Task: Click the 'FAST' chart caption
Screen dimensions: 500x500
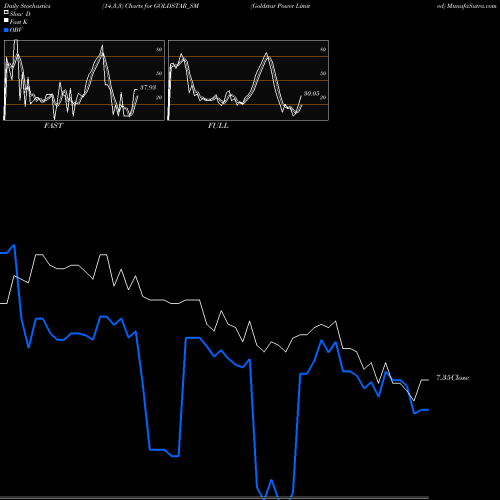Action: 54,126
